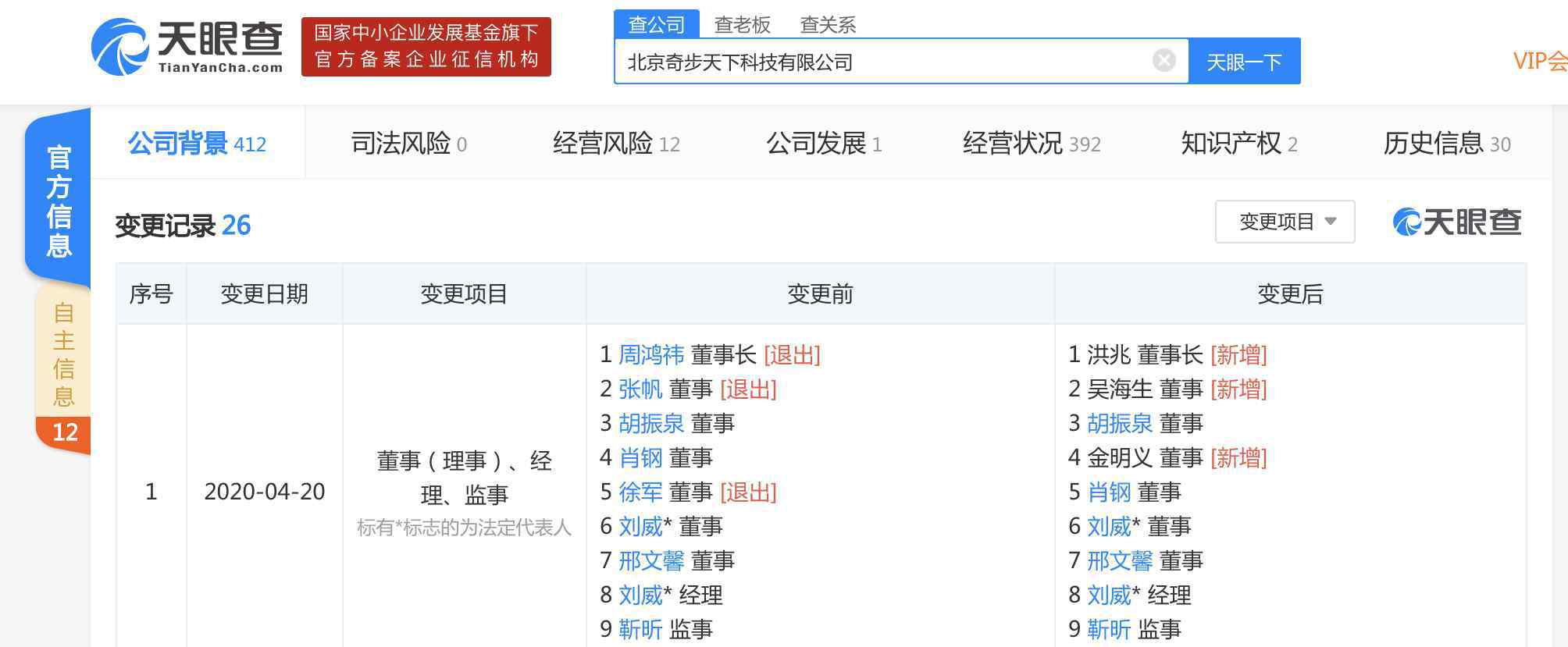Open 邢文馨 link in the 变更前 column

click(650, 561)
